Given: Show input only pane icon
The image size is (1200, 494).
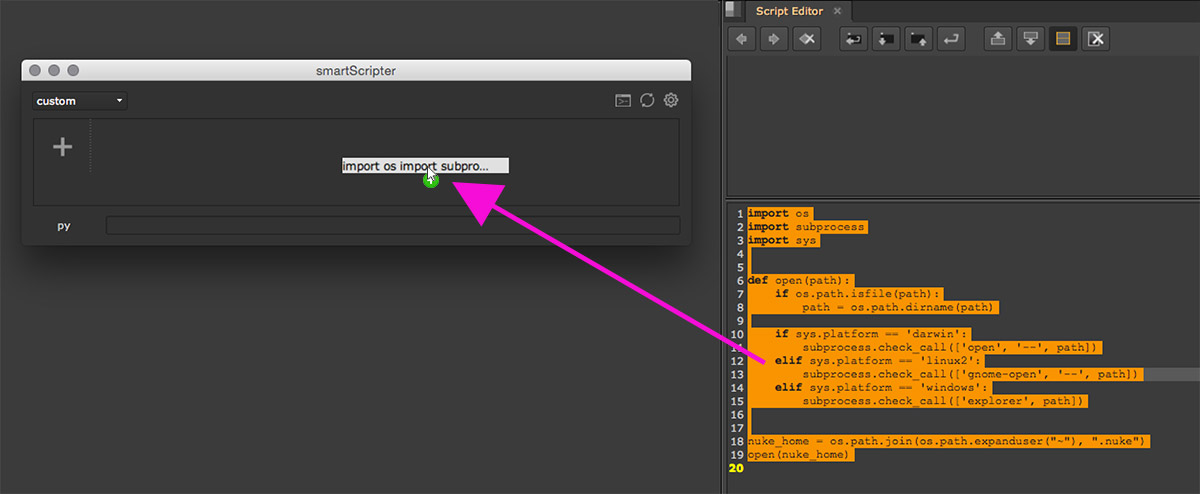Looking at the screenshot, I should pos(998,39).
